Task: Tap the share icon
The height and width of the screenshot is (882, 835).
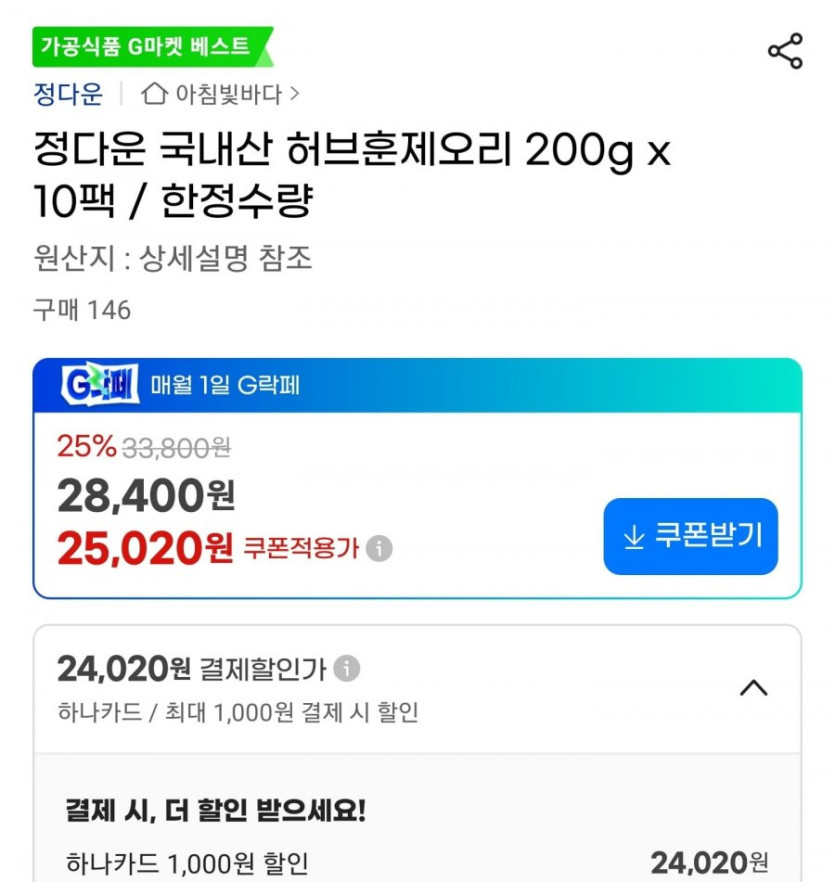Action: 784,51
